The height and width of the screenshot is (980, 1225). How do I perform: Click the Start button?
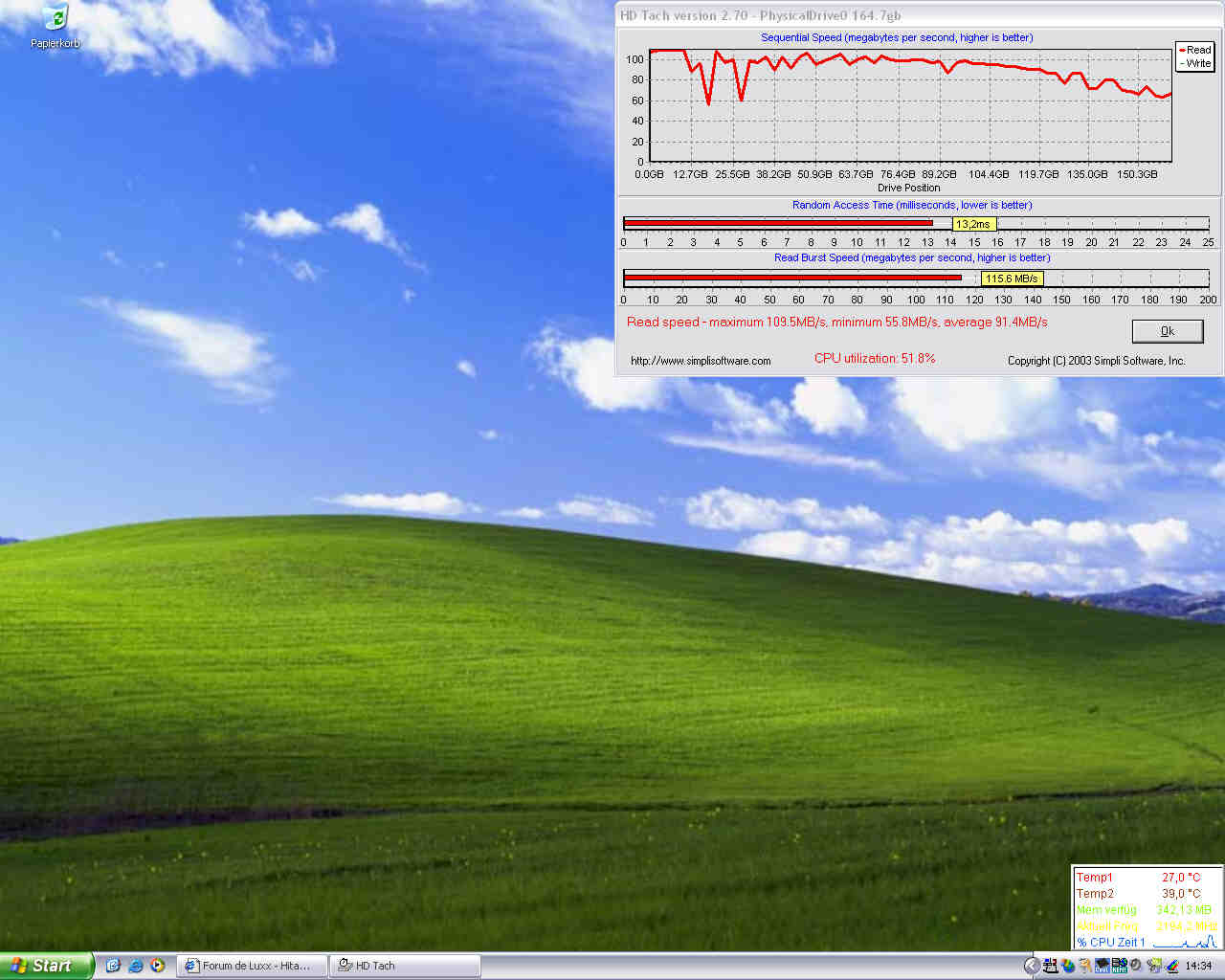pyautogui.click(x=46, y=966)
